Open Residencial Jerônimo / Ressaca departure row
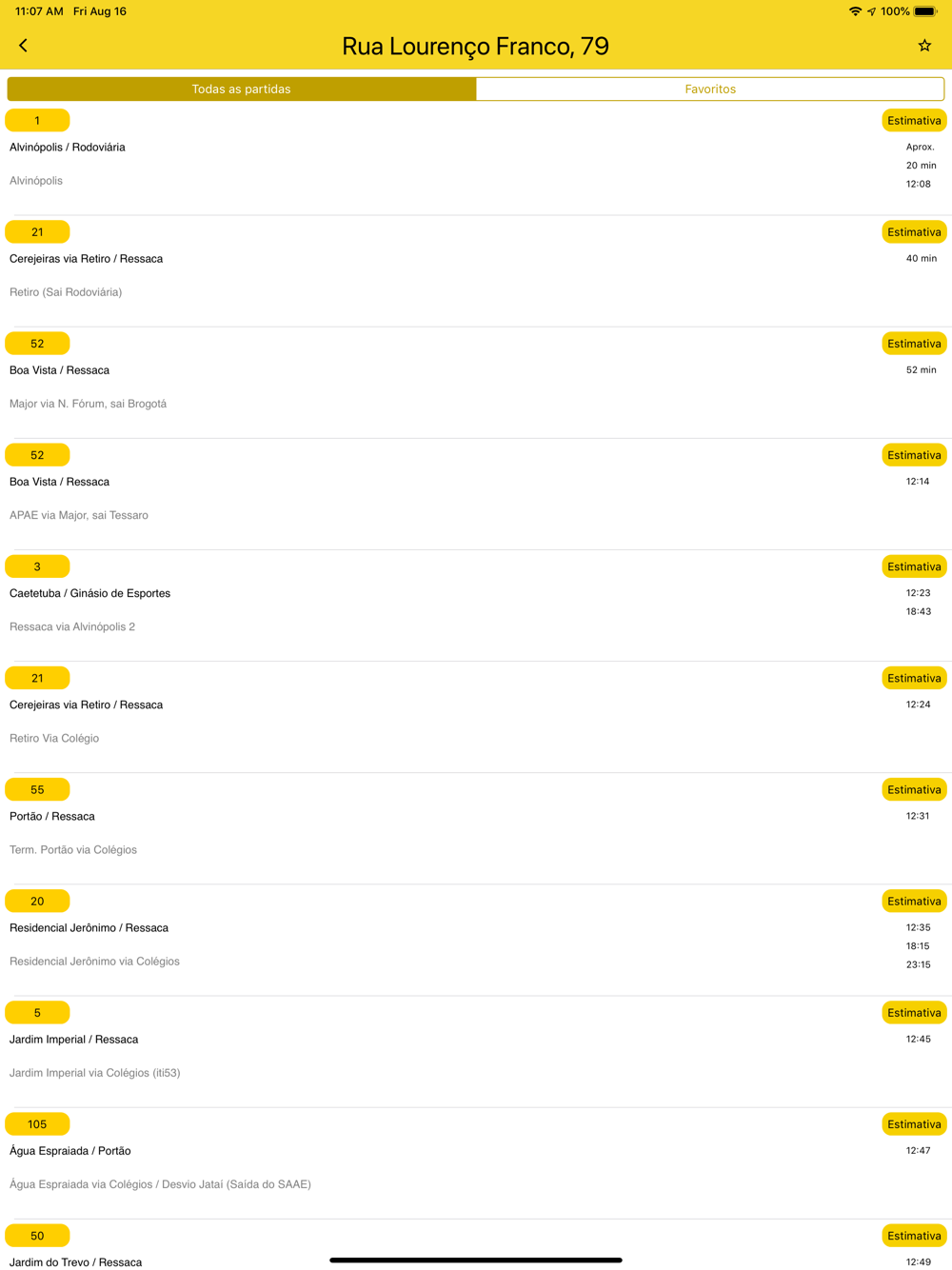 pos(476,941)
